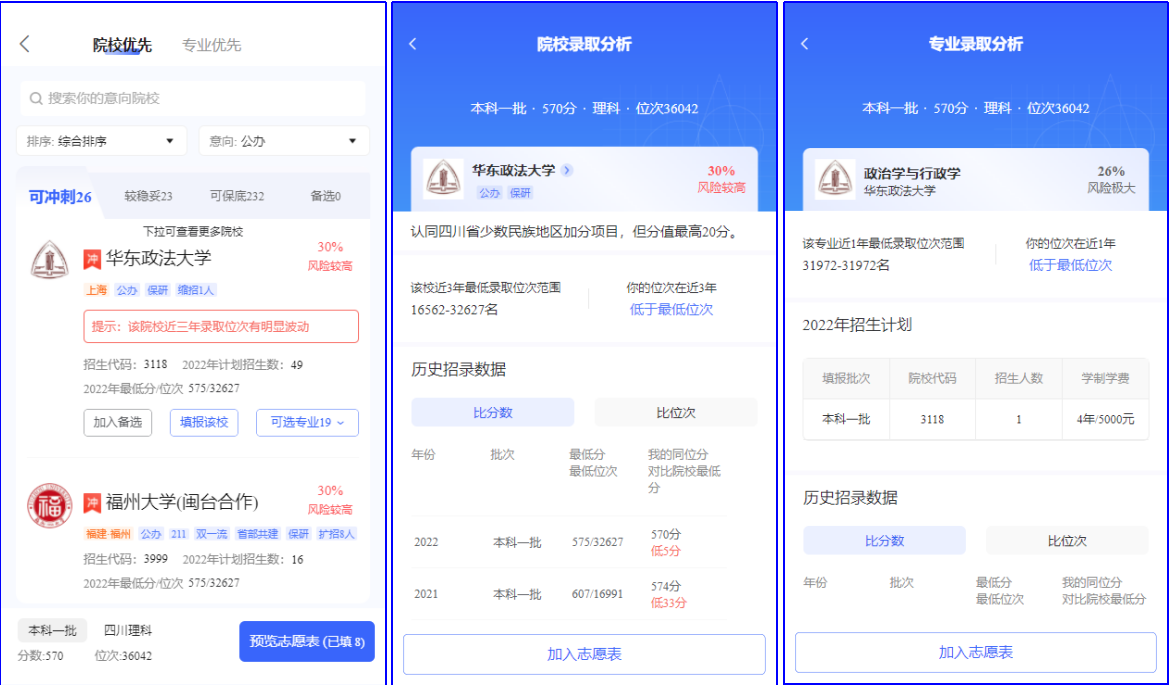The width and height of the screenshot is (1169, 685).
Task: Tap 16562-32627名 rank range
Action: (x=454, y=309)
